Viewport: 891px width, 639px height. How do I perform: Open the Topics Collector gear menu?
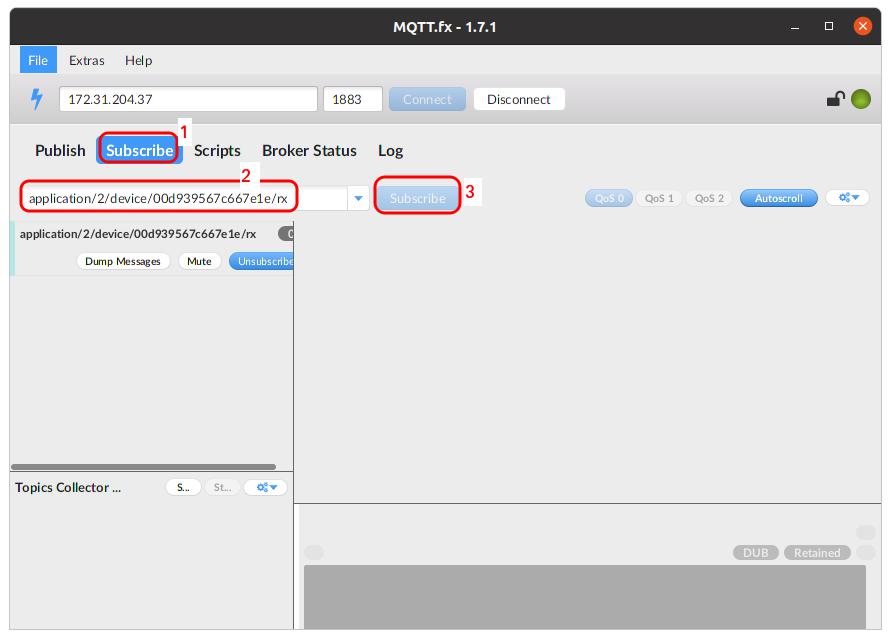point(265,487)
